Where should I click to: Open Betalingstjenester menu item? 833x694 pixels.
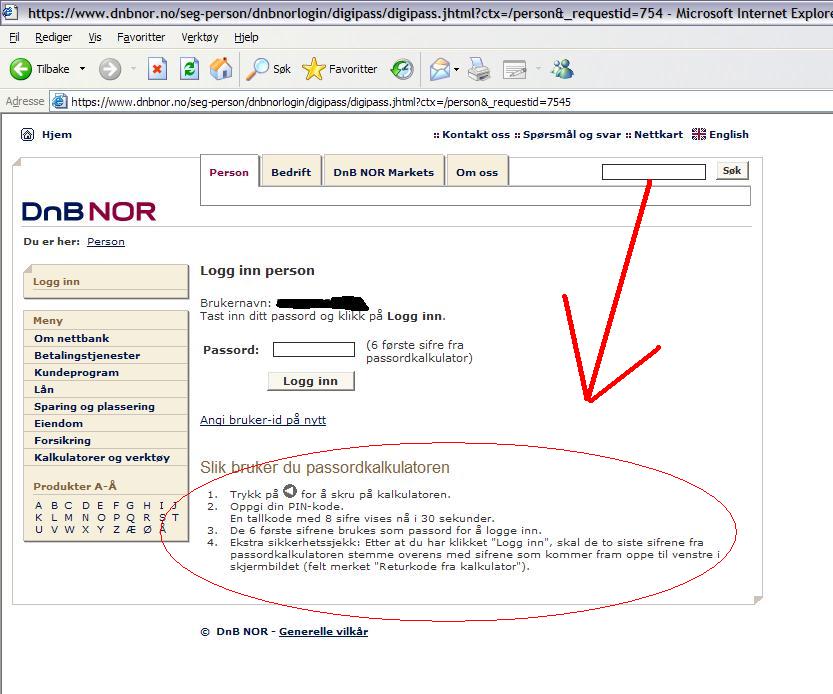click(x=87, y=355)
